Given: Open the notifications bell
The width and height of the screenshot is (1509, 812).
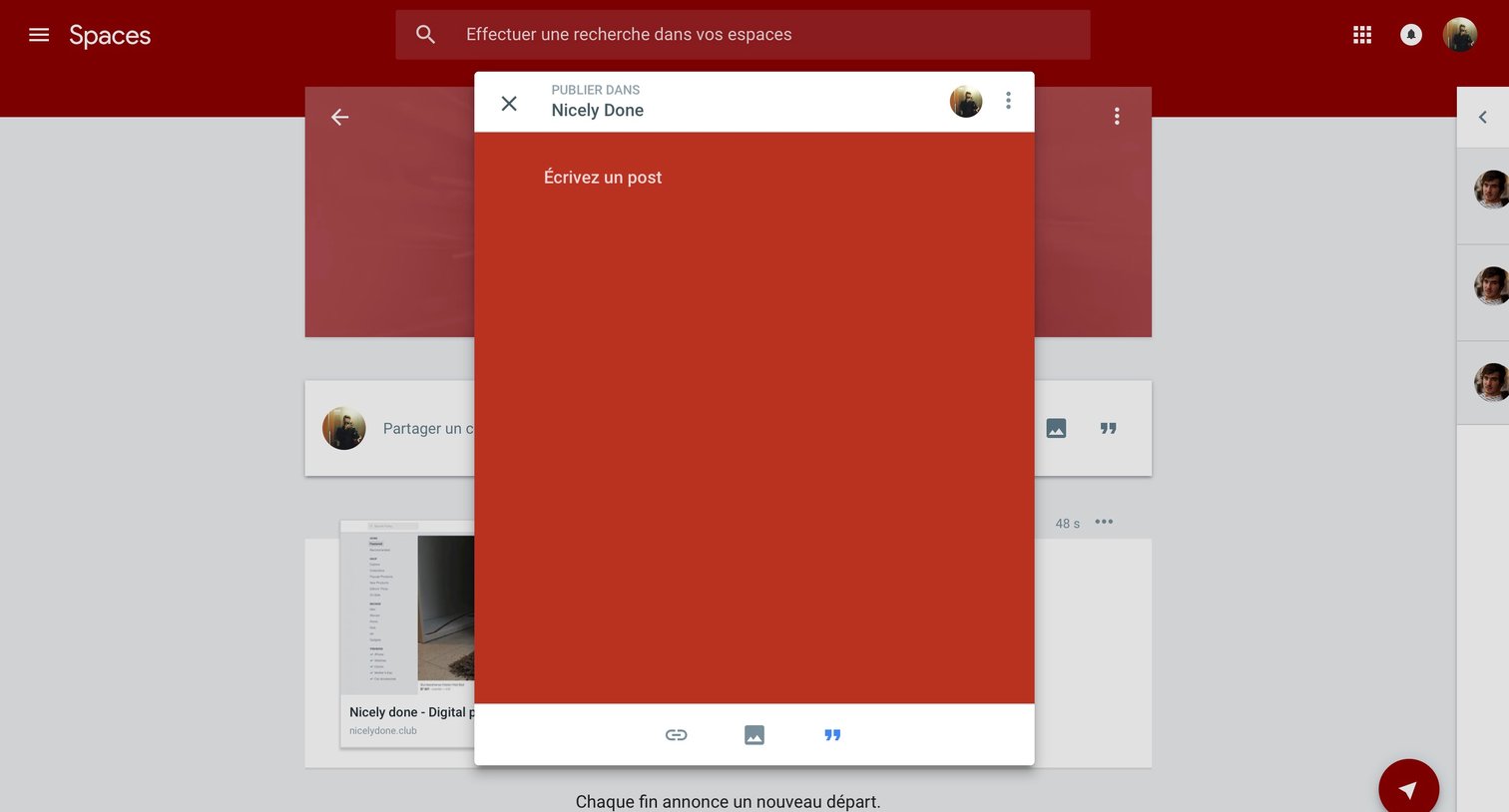Looking at the screenshot, I should (1411, 35).
